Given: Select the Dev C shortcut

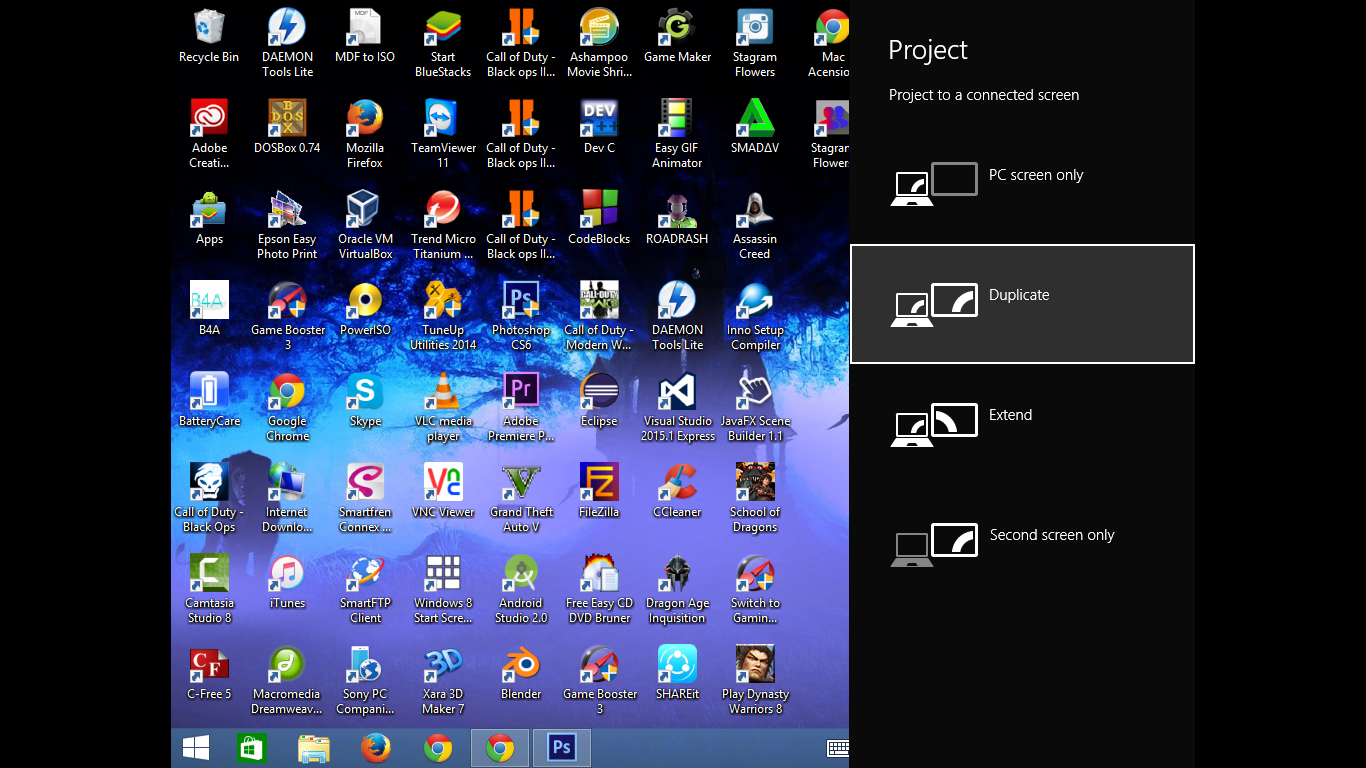Looking at the screenshot, I should click(x=599, y=127).
